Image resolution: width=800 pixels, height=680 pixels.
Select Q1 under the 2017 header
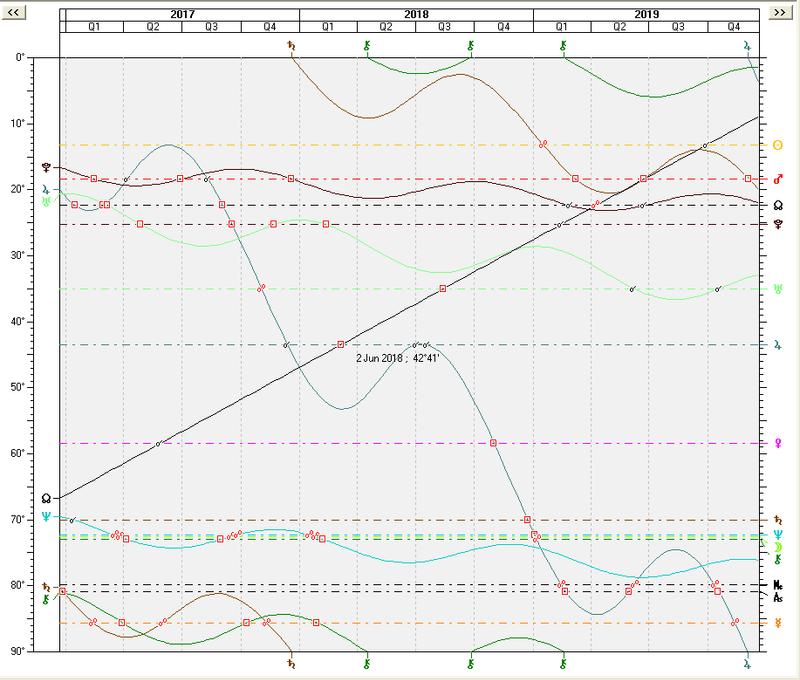coord(94,27)
